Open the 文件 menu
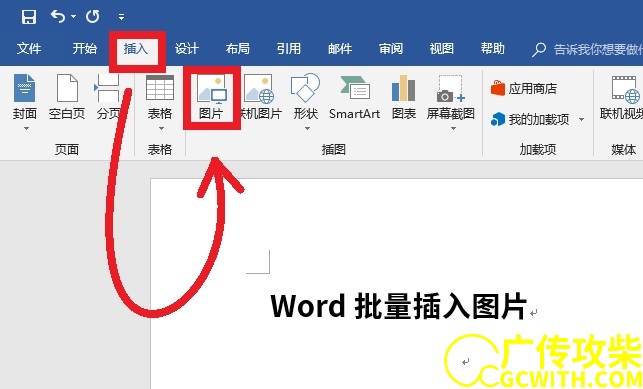 pyautogui.click(x=29, y=48)
